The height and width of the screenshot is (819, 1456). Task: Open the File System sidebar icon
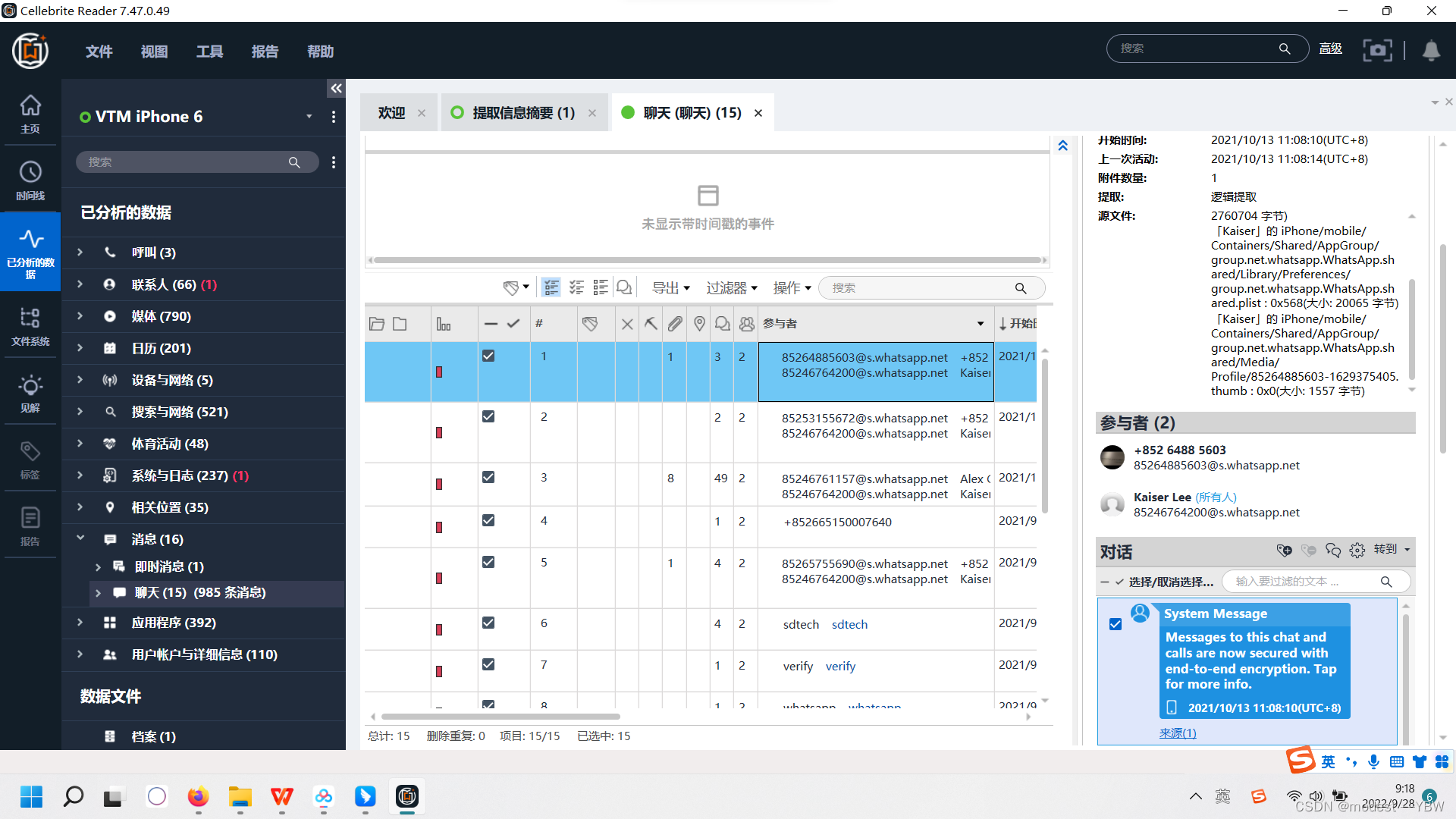[30, 325]
